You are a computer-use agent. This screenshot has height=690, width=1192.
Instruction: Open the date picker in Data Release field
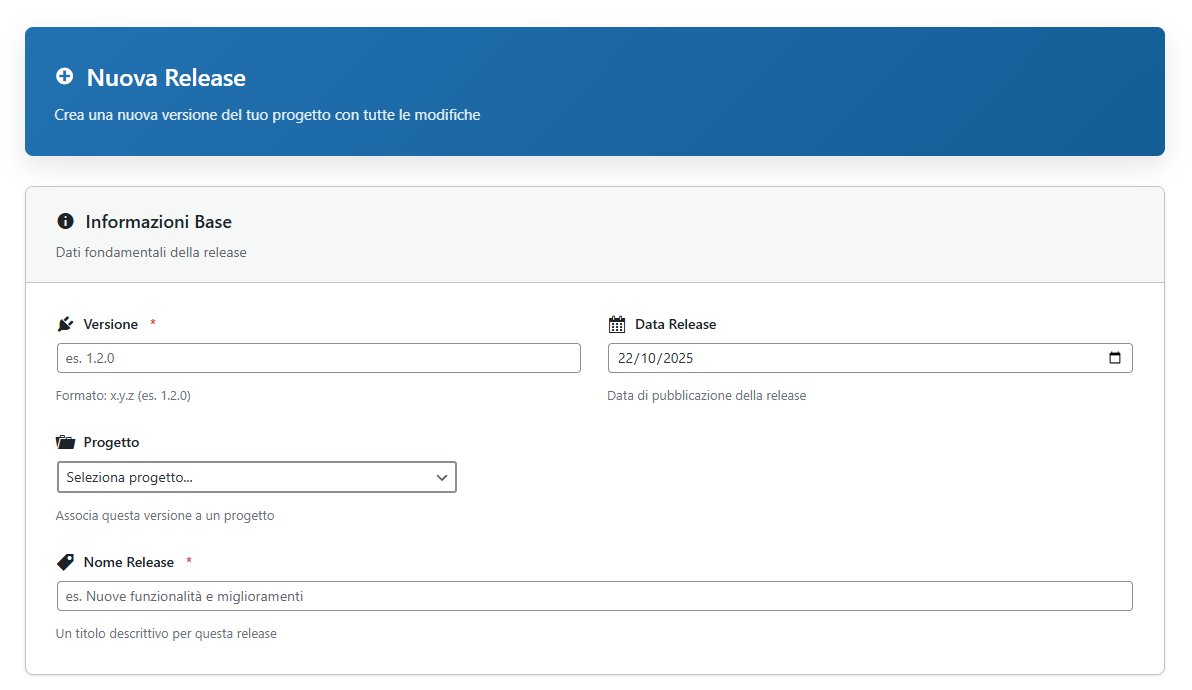(1114, 358)
